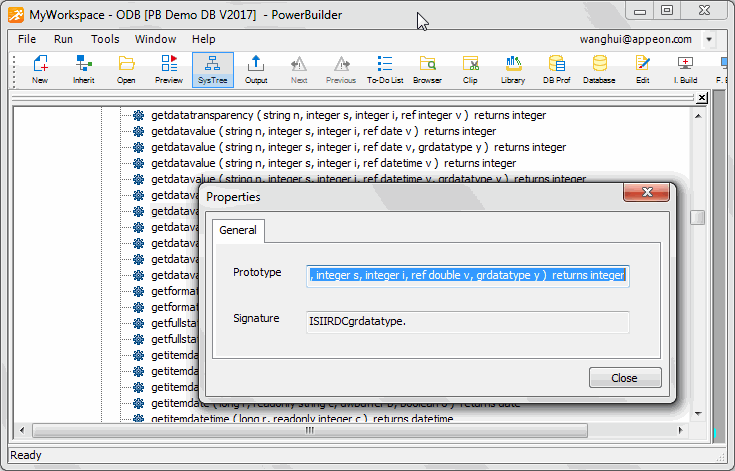Select the General tab in Properties

[238, 230]
